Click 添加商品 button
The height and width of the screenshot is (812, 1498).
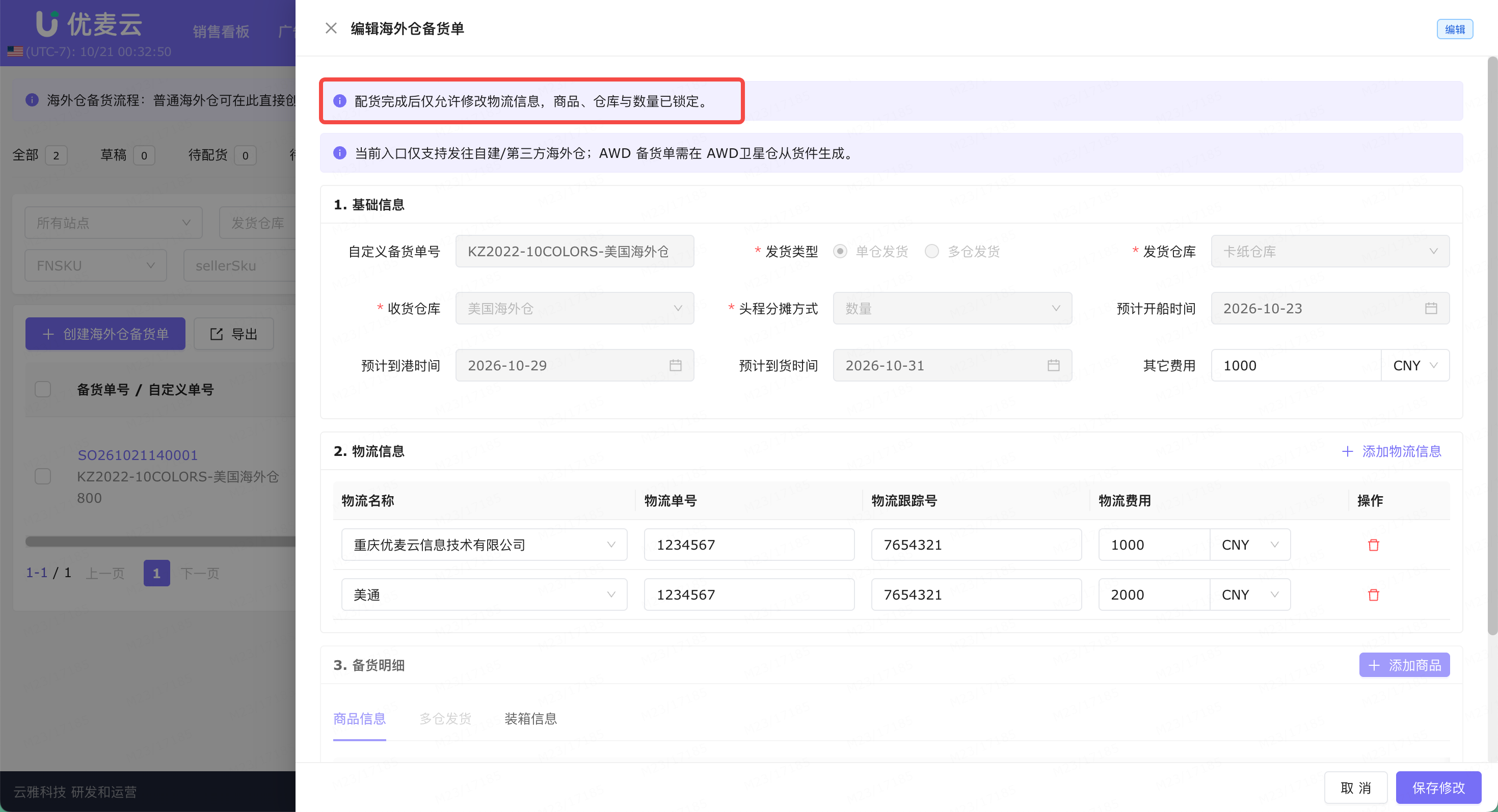click(1404, 664)
